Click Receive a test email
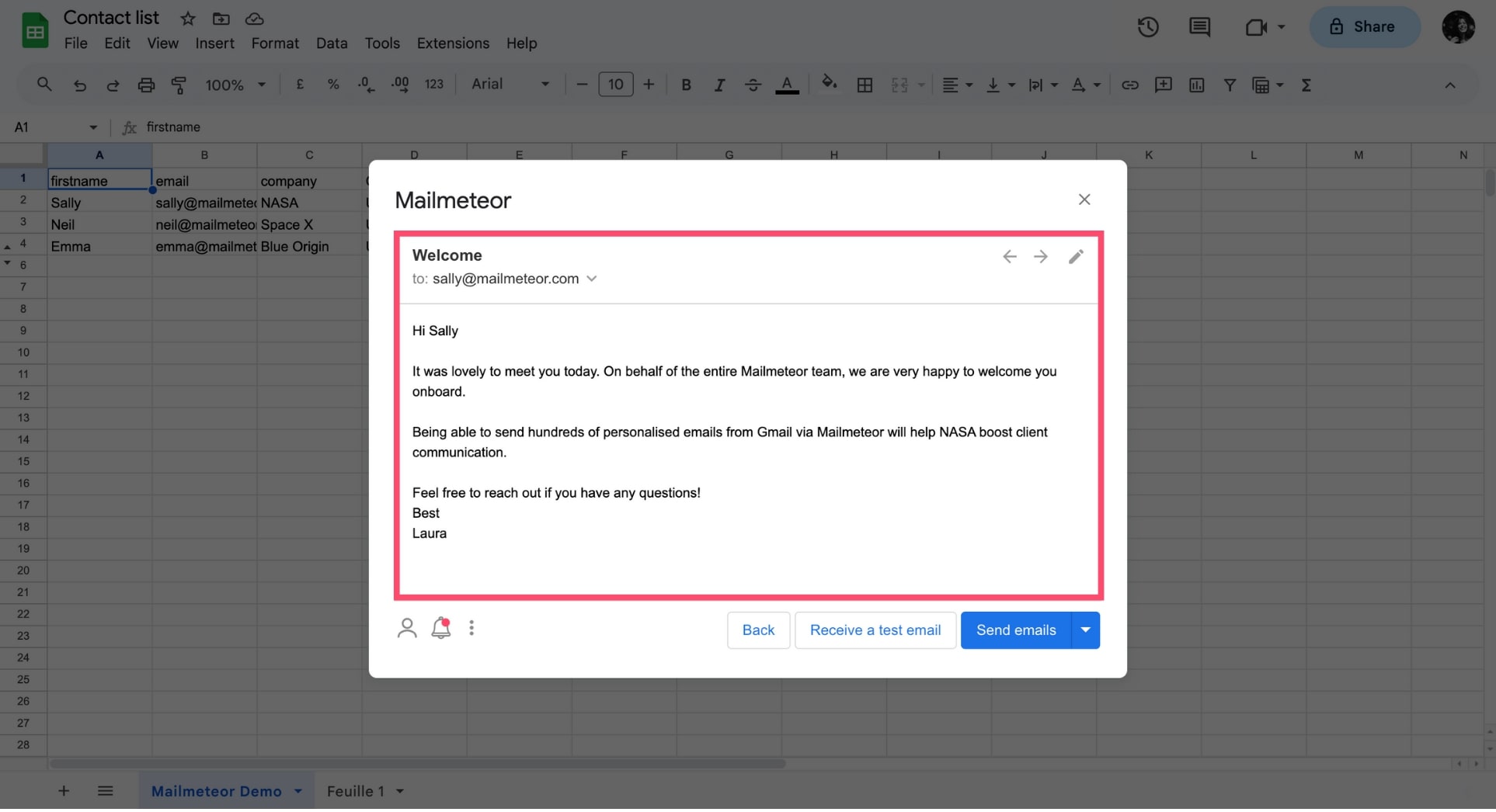Screen dimensions: 1496x812 point(875,630)
